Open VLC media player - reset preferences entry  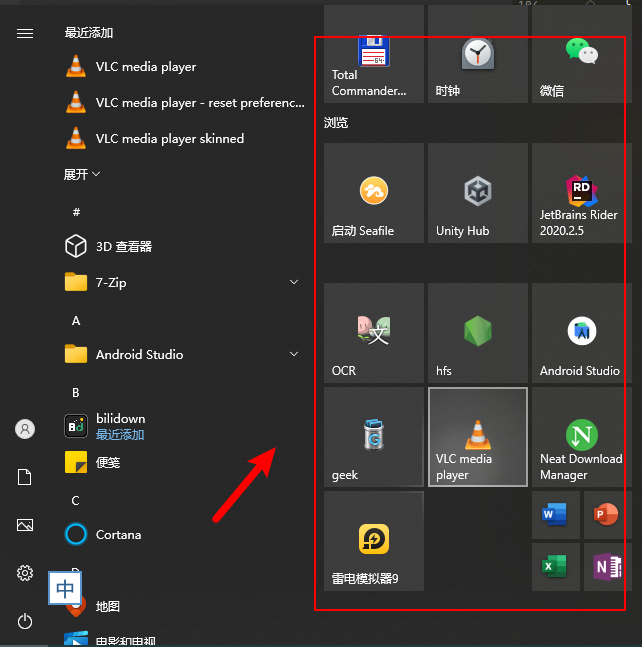(185, 102)
